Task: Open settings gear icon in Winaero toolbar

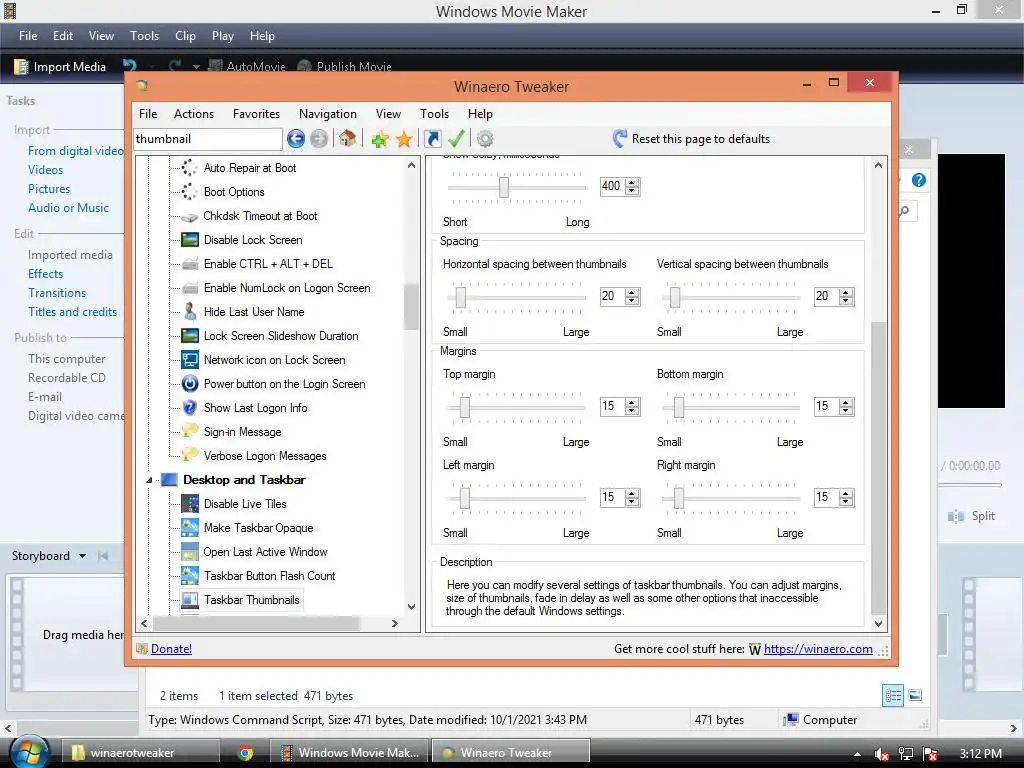Action: pyautogui.click(x=485, y=138)
